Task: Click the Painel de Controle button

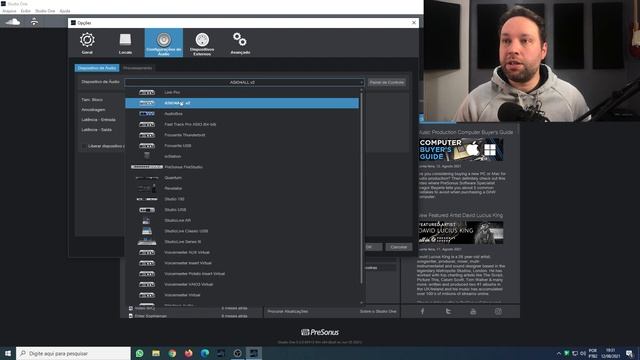Action: (x=387, y=82)
